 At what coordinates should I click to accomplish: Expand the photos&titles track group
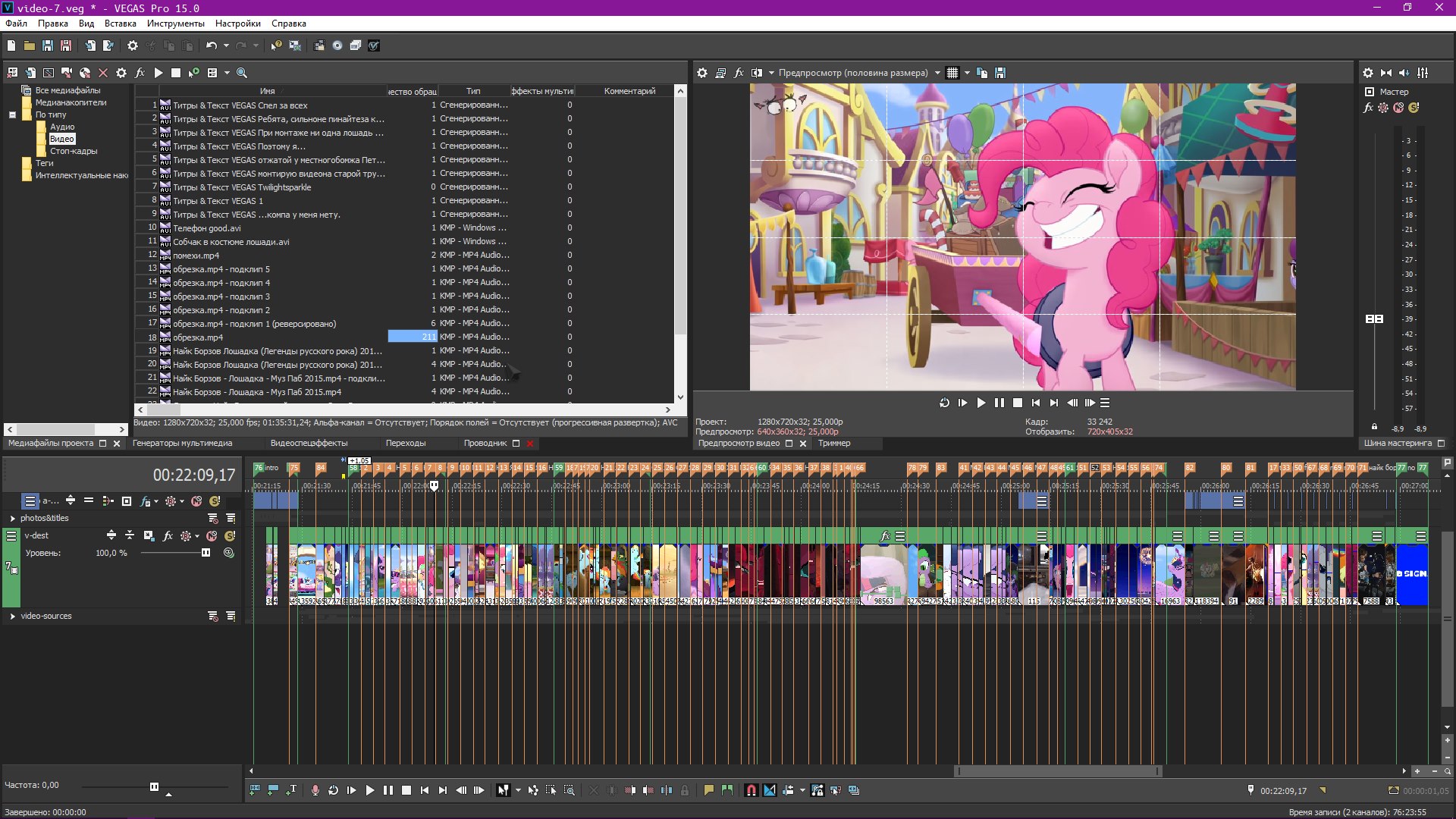point(13,518)
